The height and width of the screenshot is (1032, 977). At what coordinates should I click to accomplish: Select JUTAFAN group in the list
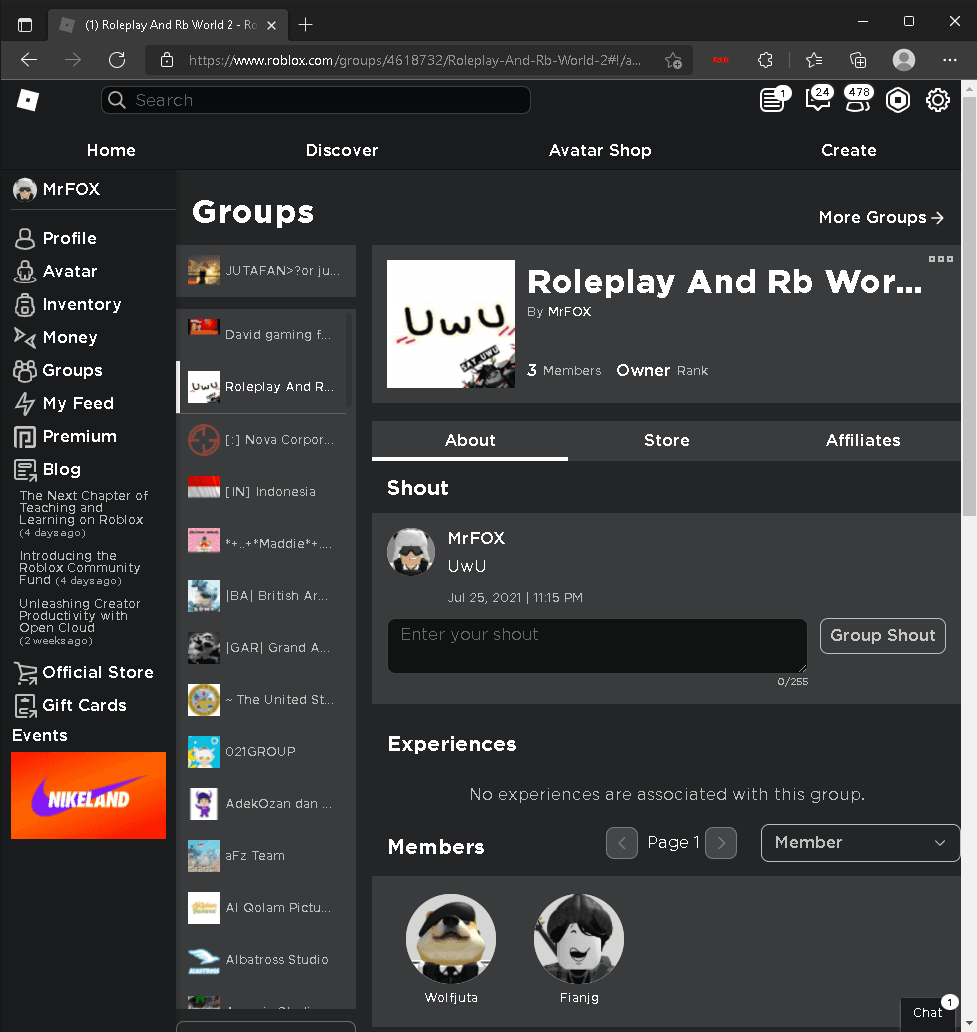[266, 271]
